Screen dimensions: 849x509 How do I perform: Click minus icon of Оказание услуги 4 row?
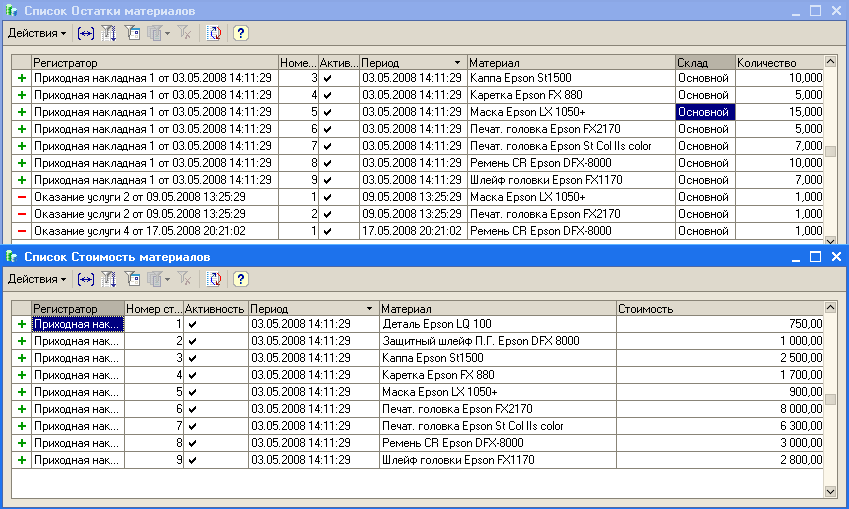click(22, 231)
